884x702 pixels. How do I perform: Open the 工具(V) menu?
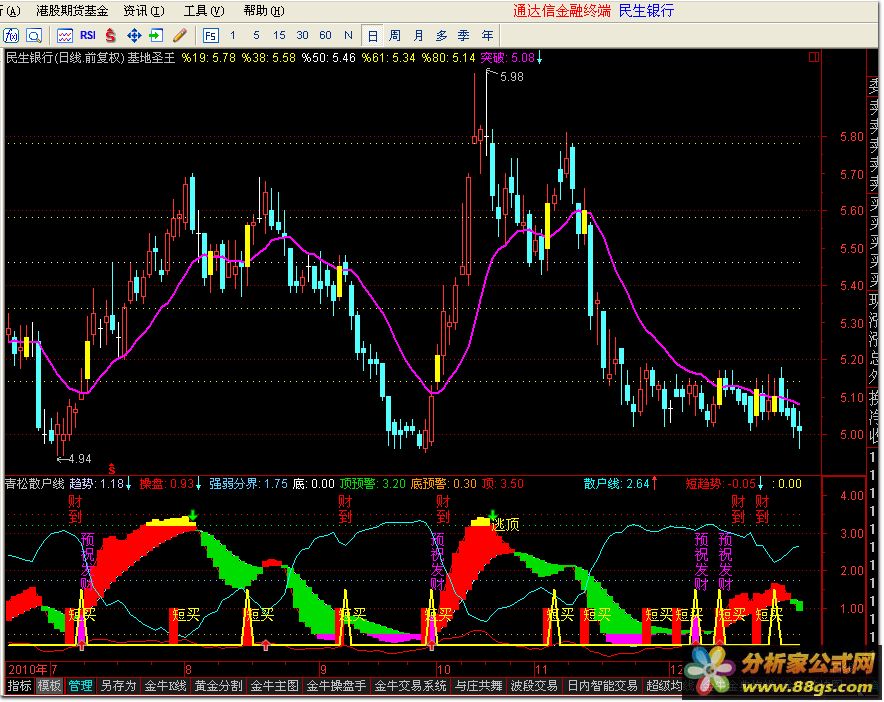coord(204,11)
